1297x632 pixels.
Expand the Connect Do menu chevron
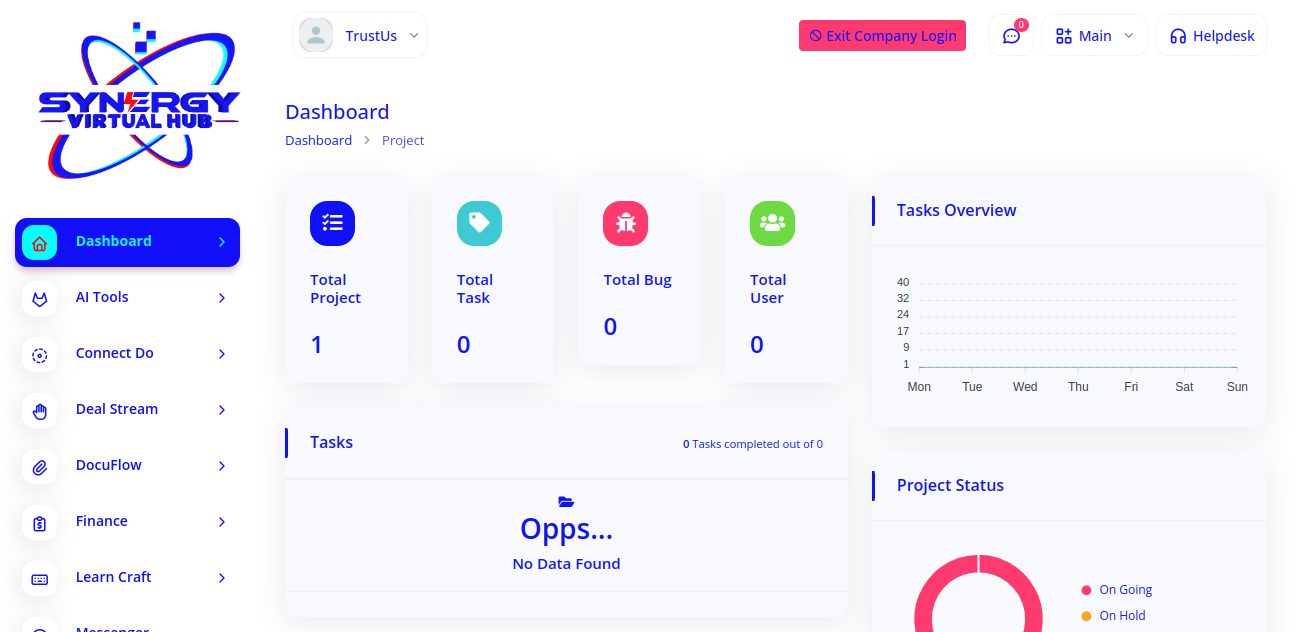click(x=222, y=354)
